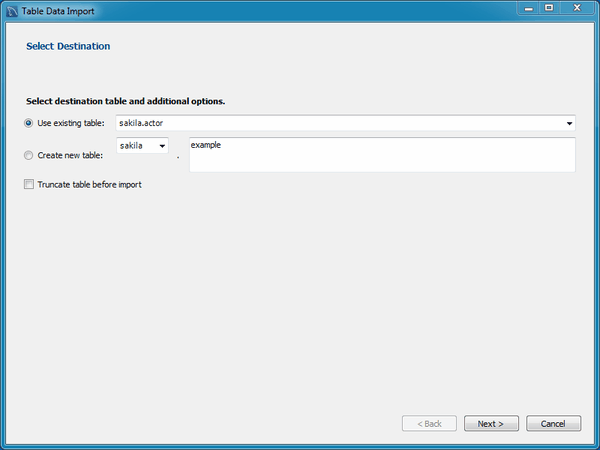Click the "Create new table:" label text
Image resolution: width=600 pixels, height=450 pixels.
point(70,155)
